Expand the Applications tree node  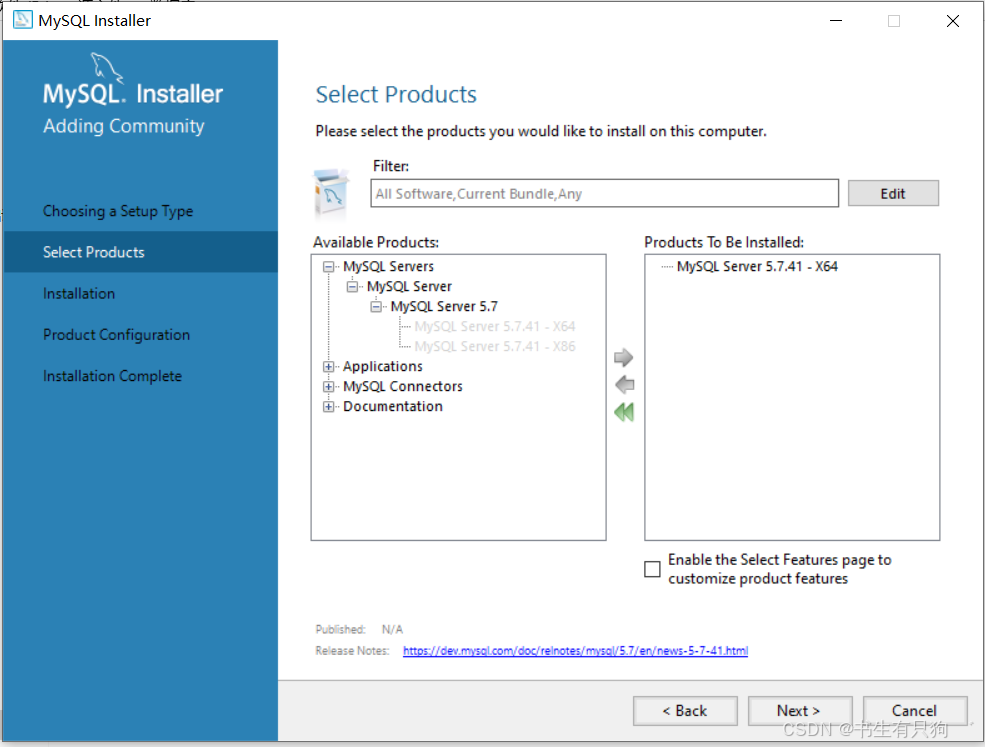pyautogui.click(x=328, y=367)
